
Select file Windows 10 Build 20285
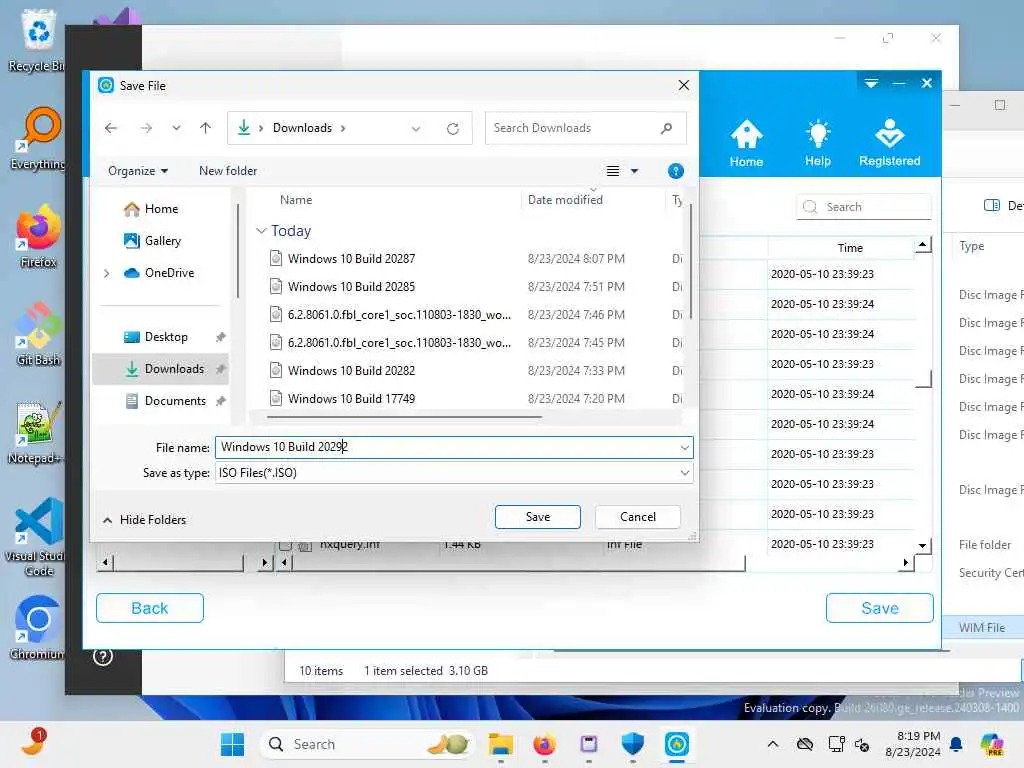[x=351, y=287]
